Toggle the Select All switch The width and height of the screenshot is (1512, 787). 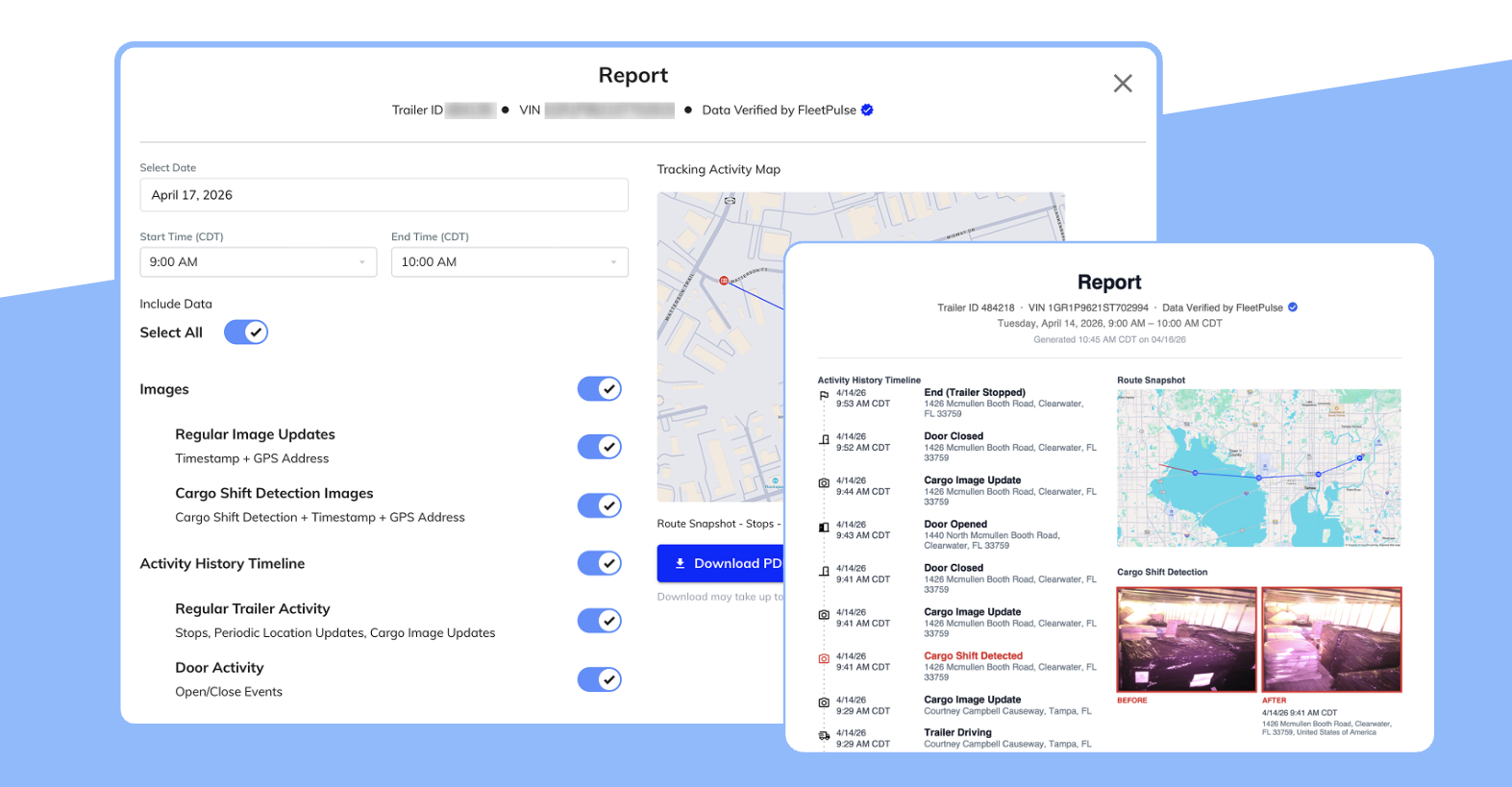(246, 332)
